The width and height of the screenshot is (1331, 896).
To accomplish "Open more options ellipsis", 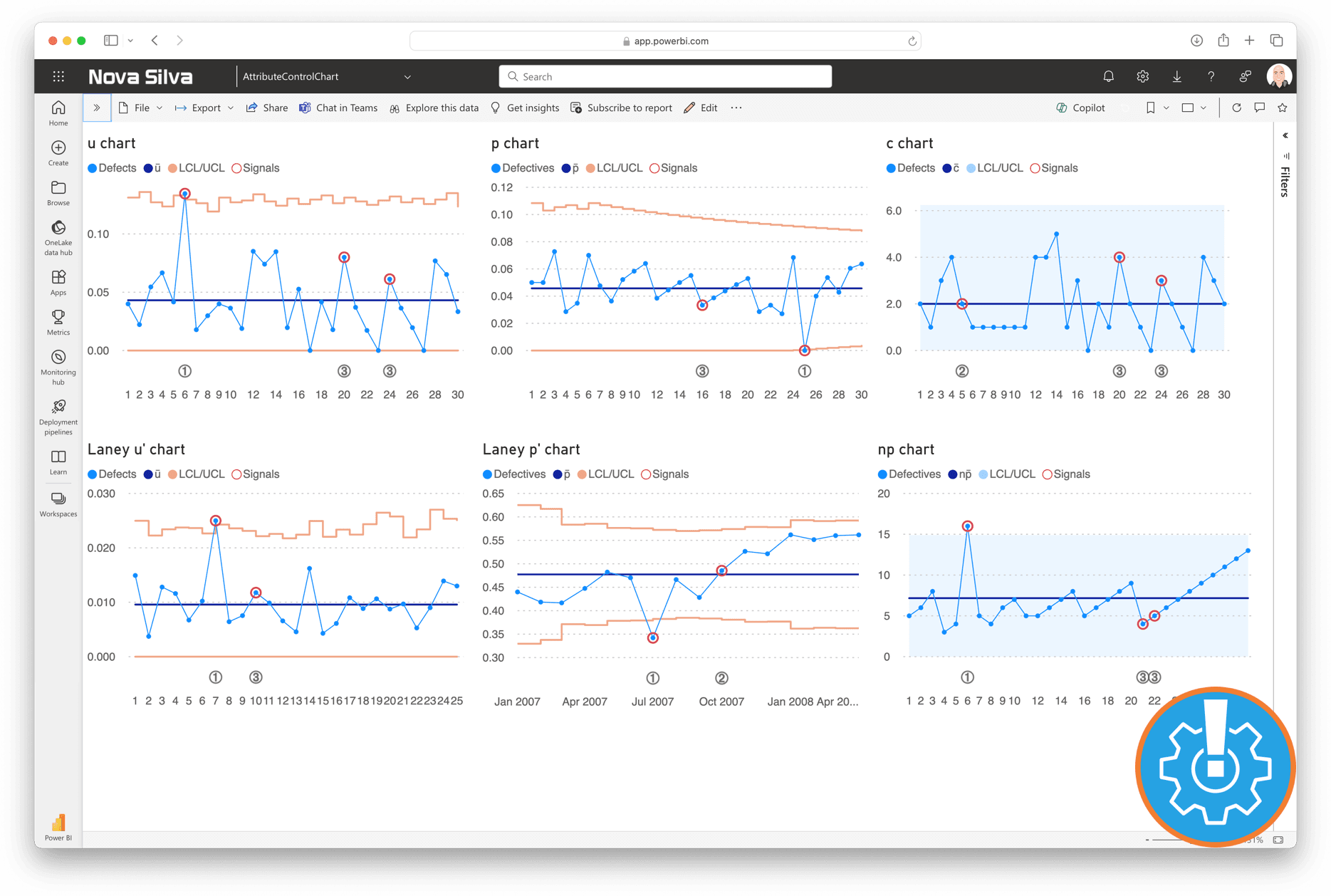I will (x=736, y=108).
